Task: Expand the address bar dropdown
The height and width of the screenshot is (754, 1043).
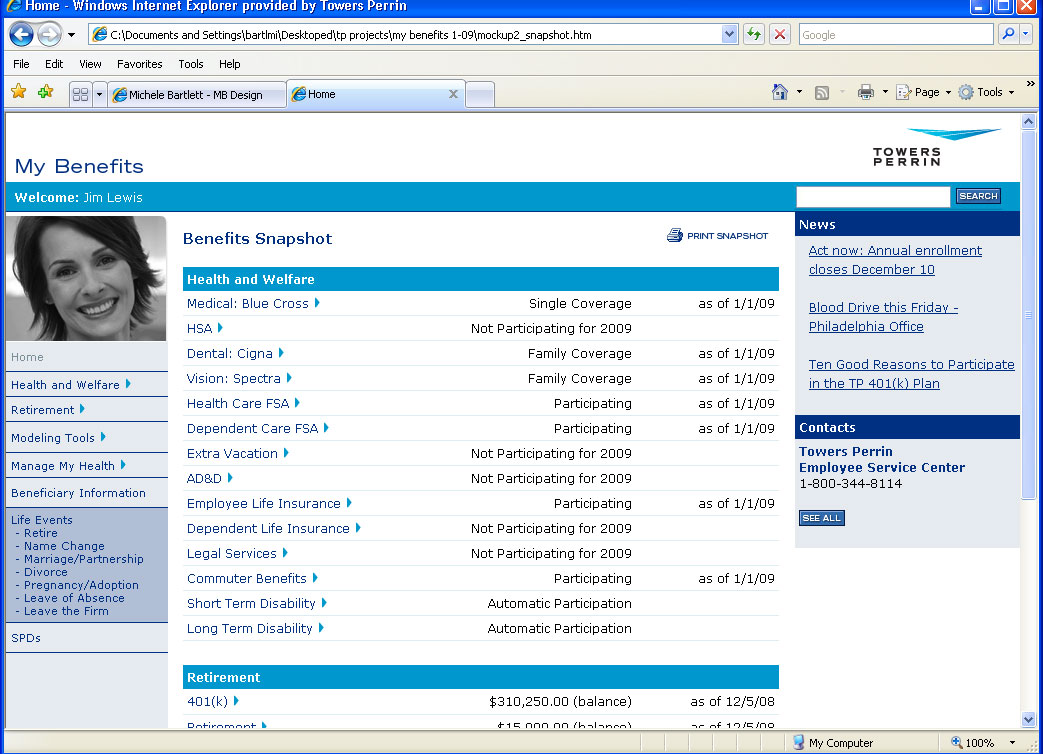Action: point(730,35)
